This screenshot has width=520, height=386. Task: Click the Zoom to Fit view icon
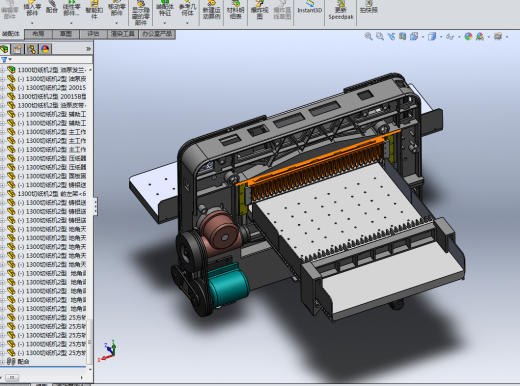[x=368, y=36]
